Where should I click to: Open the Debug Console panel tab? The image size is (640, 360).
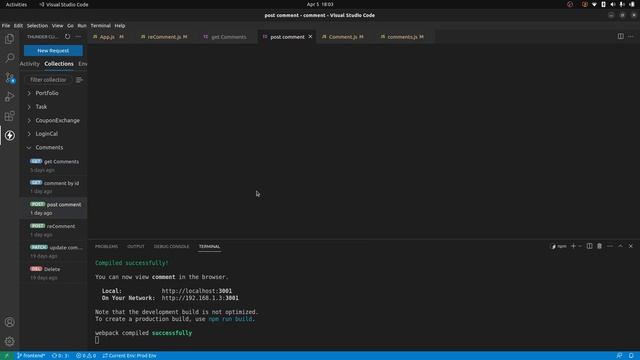tap(171, 247)
